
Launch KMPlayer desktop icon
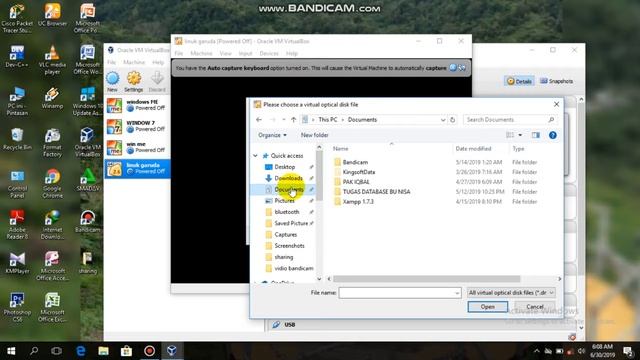[x=17, y=262]
